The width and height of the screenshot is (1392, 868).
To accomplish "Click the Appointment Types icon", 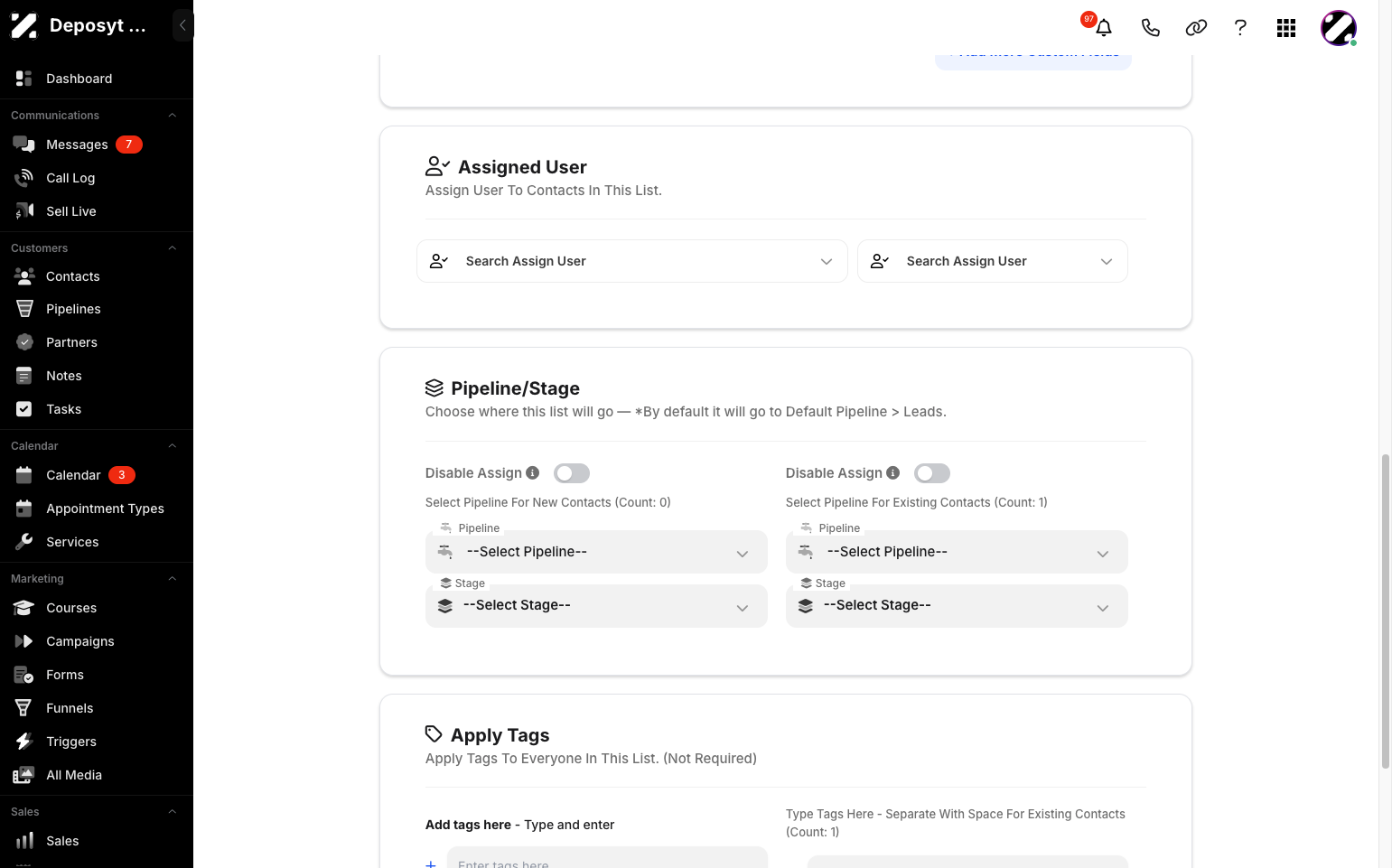I will [x=24, y=509].
